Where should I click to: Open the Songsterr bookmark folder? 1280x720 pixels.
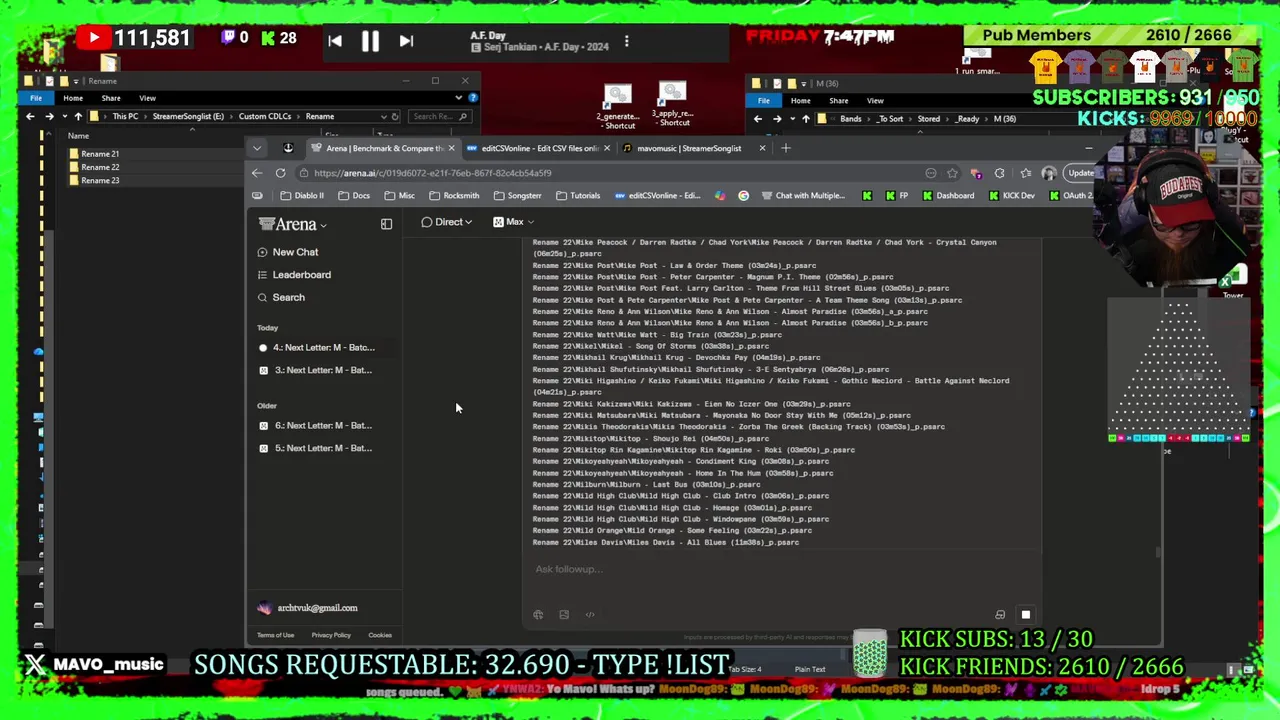[x=518, y=196]
